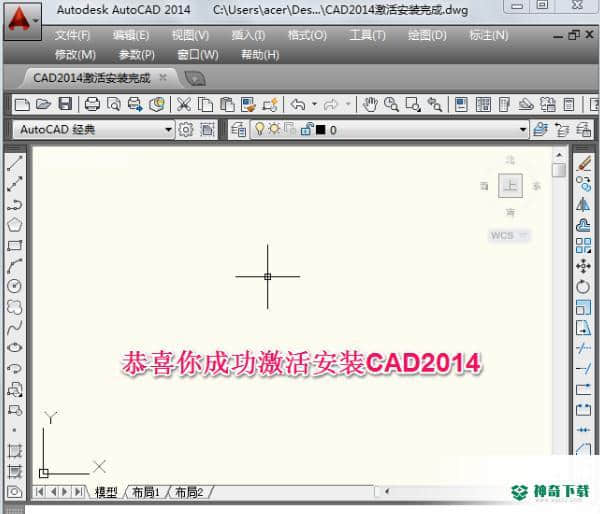Viewport: 600px width, 514px height.
Task: Select the 模型 model tab
Action: pos(106,492)
